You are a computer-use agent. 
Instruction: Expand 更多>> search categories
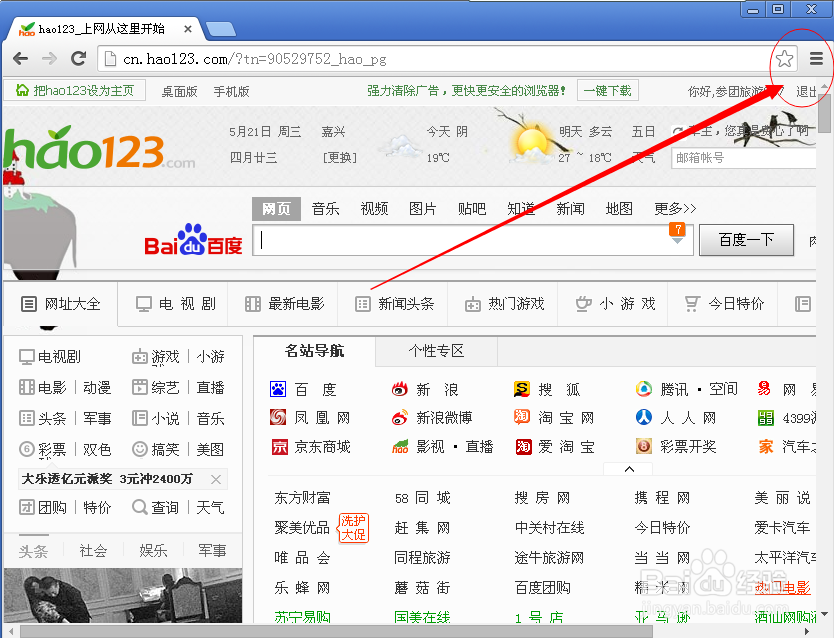pos(675,208)
